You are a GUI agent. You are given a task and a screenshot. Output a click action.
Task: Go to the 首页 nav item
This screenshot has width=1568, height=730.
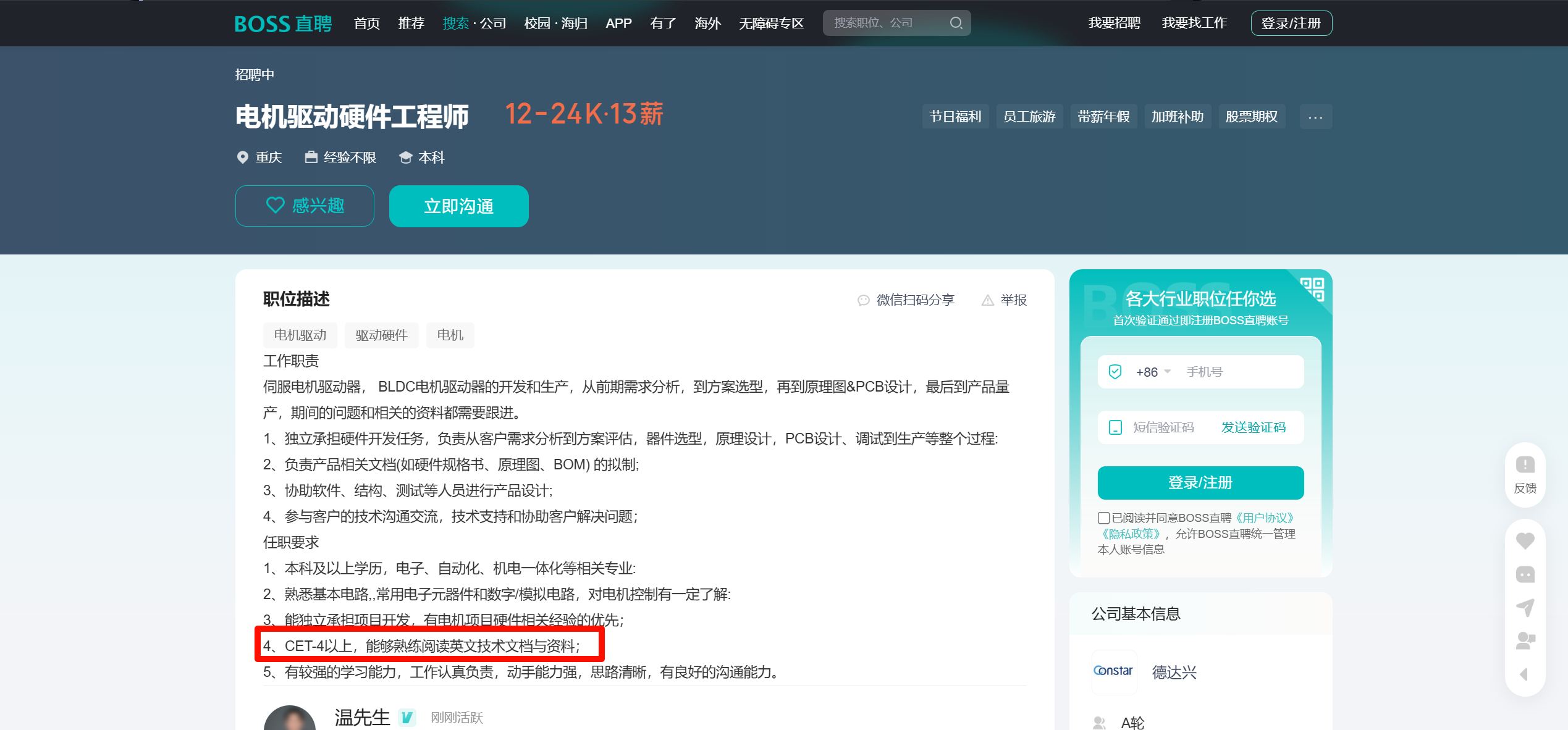(x=366, y=23)
